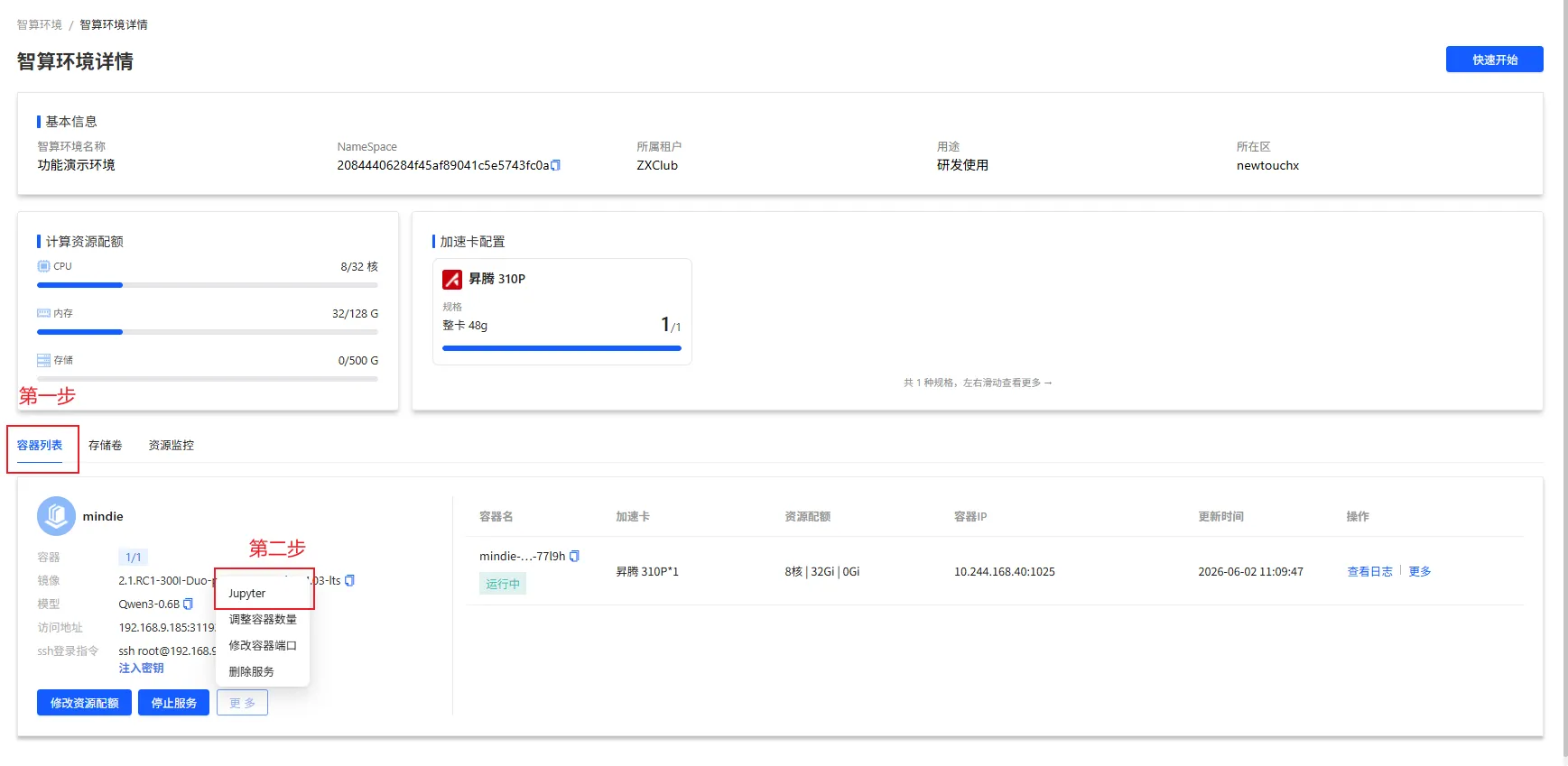1568x766 pixels.
Task: Click the Qwen3-0.6B model name
Action: tap(149, 604)
